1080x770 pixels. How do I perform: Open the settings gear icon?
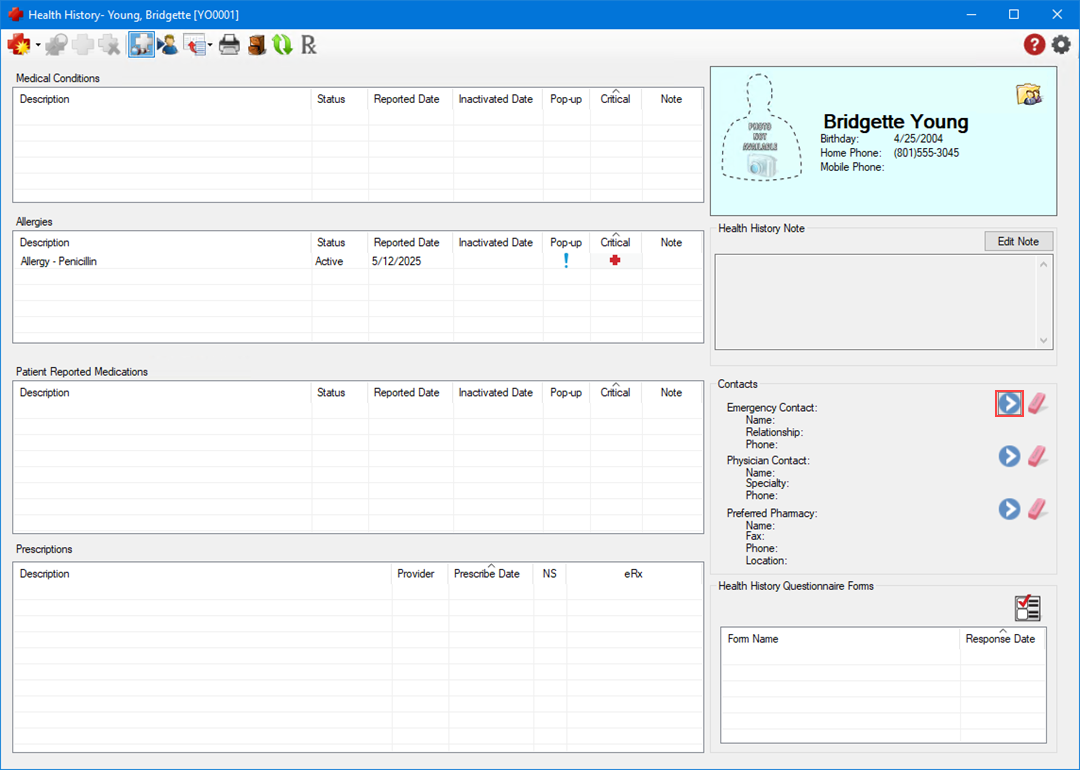(1060, 44)
